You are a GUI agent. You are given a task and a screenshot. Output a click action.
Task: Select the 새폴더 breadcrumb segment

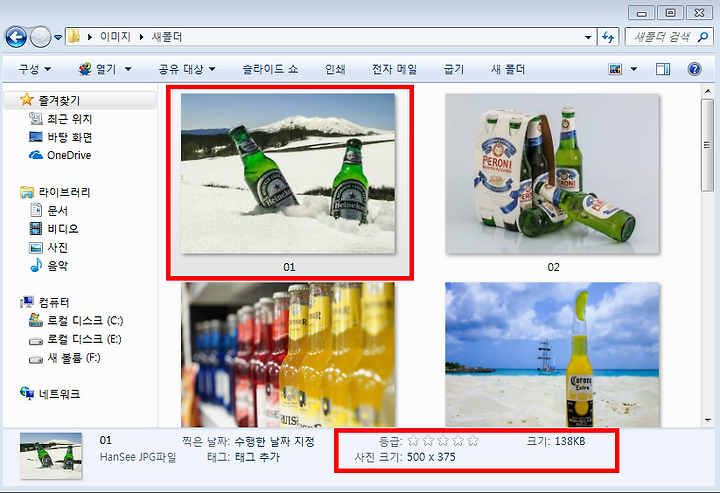(167, 37)
